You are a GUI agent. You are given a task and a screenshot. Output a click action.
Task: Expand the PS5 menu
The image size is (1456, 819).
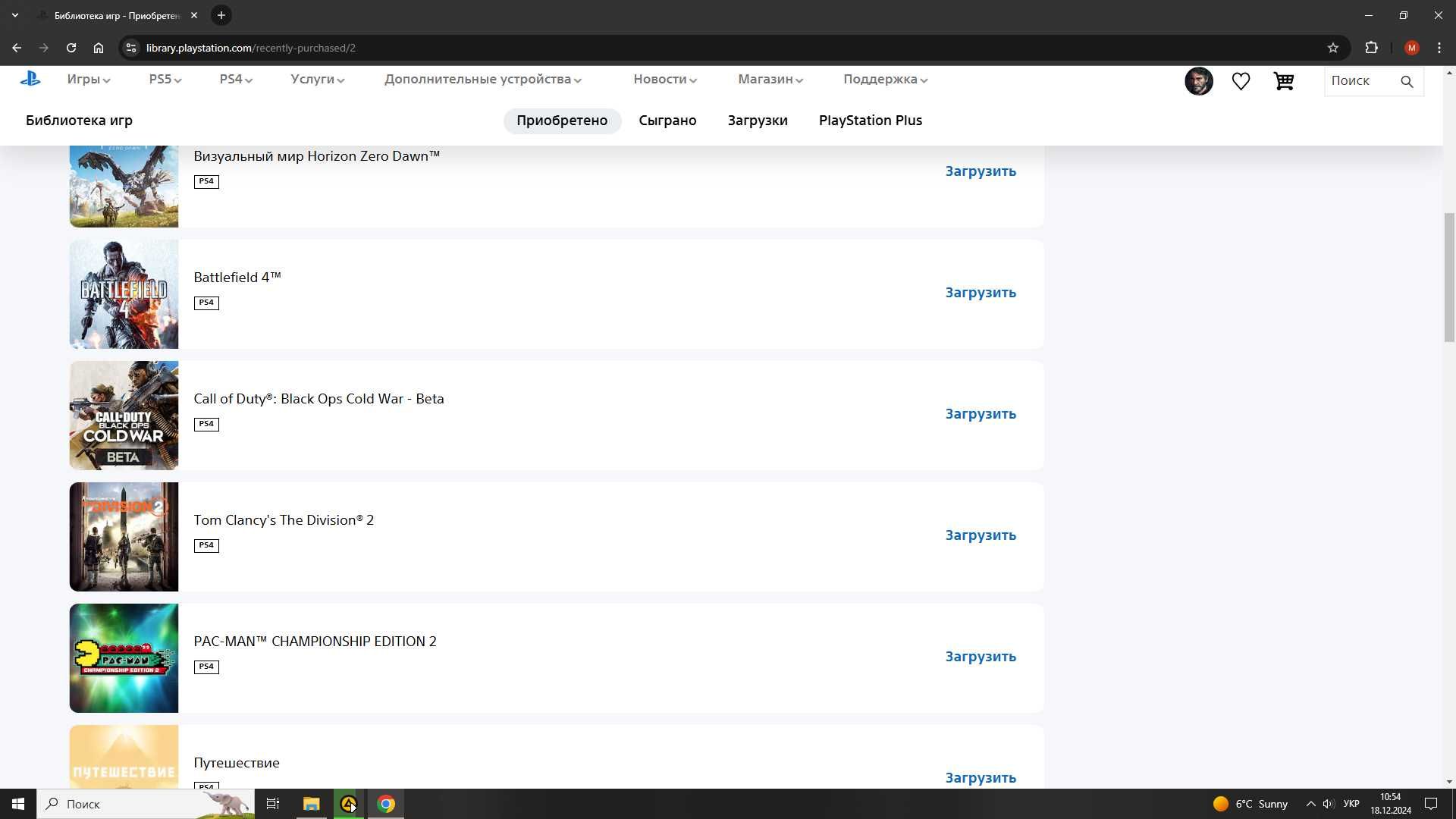[165, 79]
